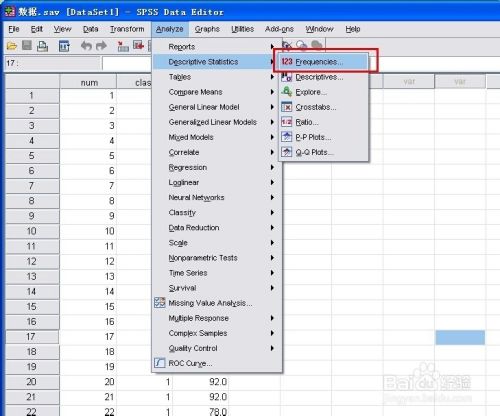
Task: Click the Frequencies 123 icon
Action: 287,62
